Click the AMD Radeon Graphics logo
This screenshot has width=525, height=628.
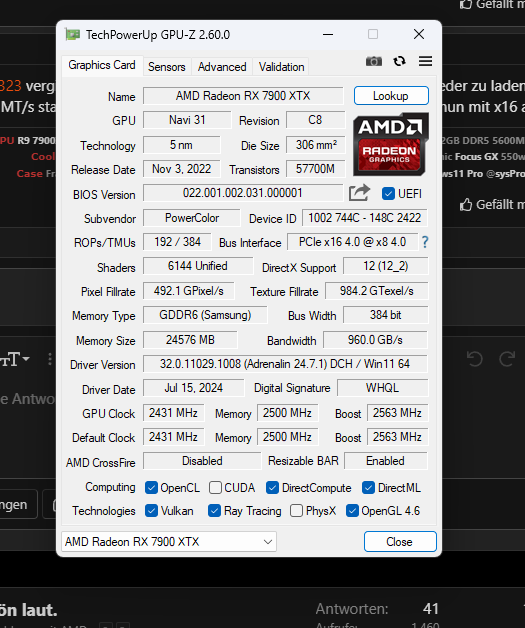(x=391, y=144)
